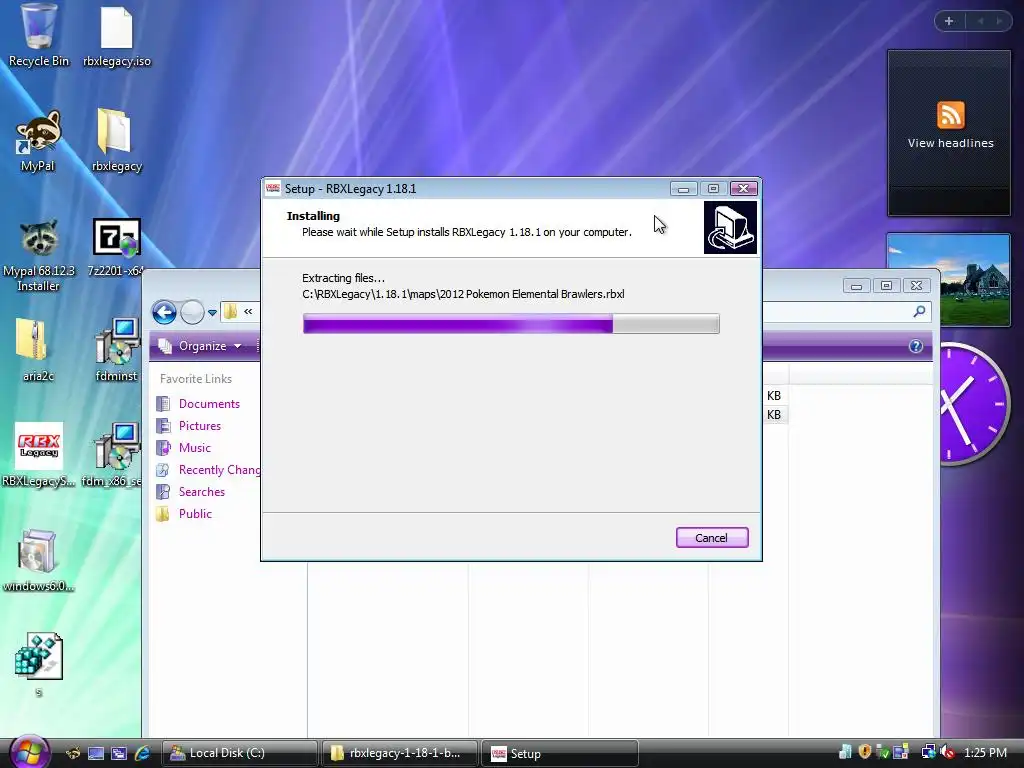Switch to rbxlegacy-1-18-1 taskbar window
The width and height of the screenshot is (1024, 768).
(x=399, y=753)
